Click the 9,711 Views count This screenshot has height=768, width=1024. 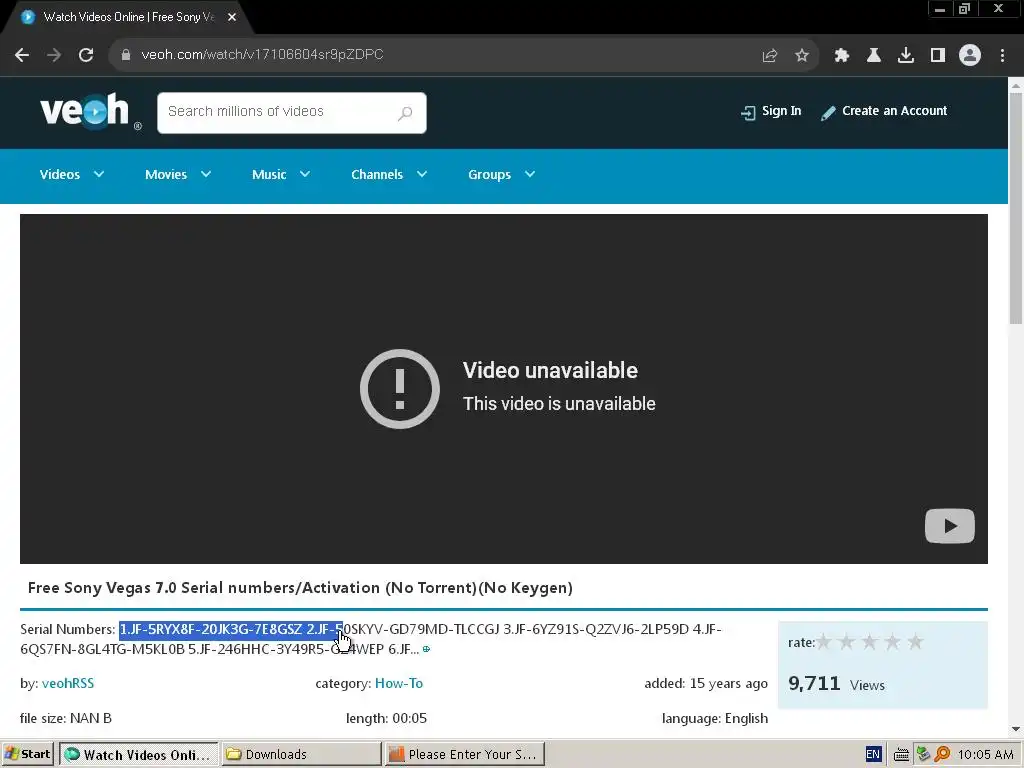[x=837, y=684]
